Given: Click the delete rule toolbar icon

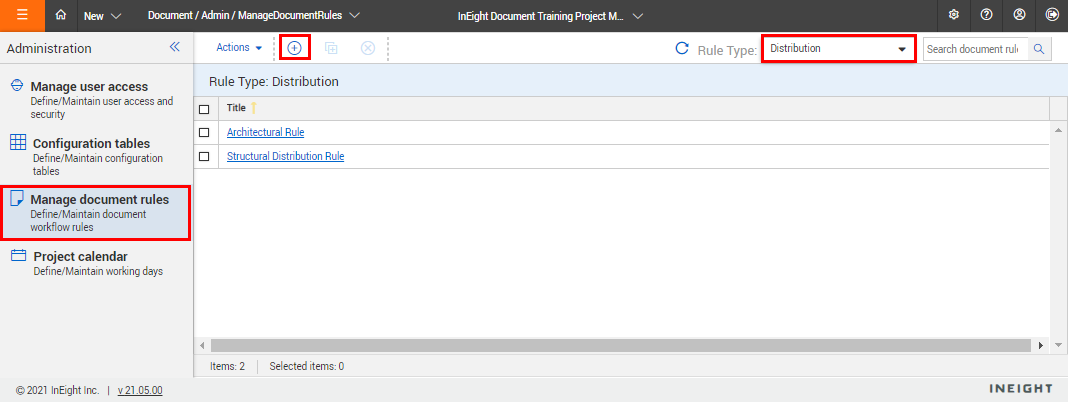Looking at the screenshot, I should pos(368,48).
